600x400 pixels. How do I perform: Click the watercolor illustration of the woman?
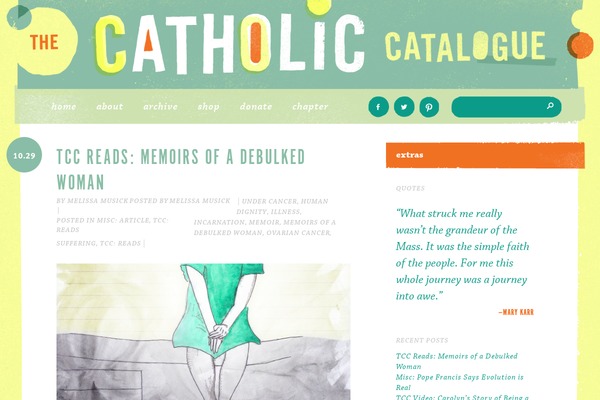point(203,331)
